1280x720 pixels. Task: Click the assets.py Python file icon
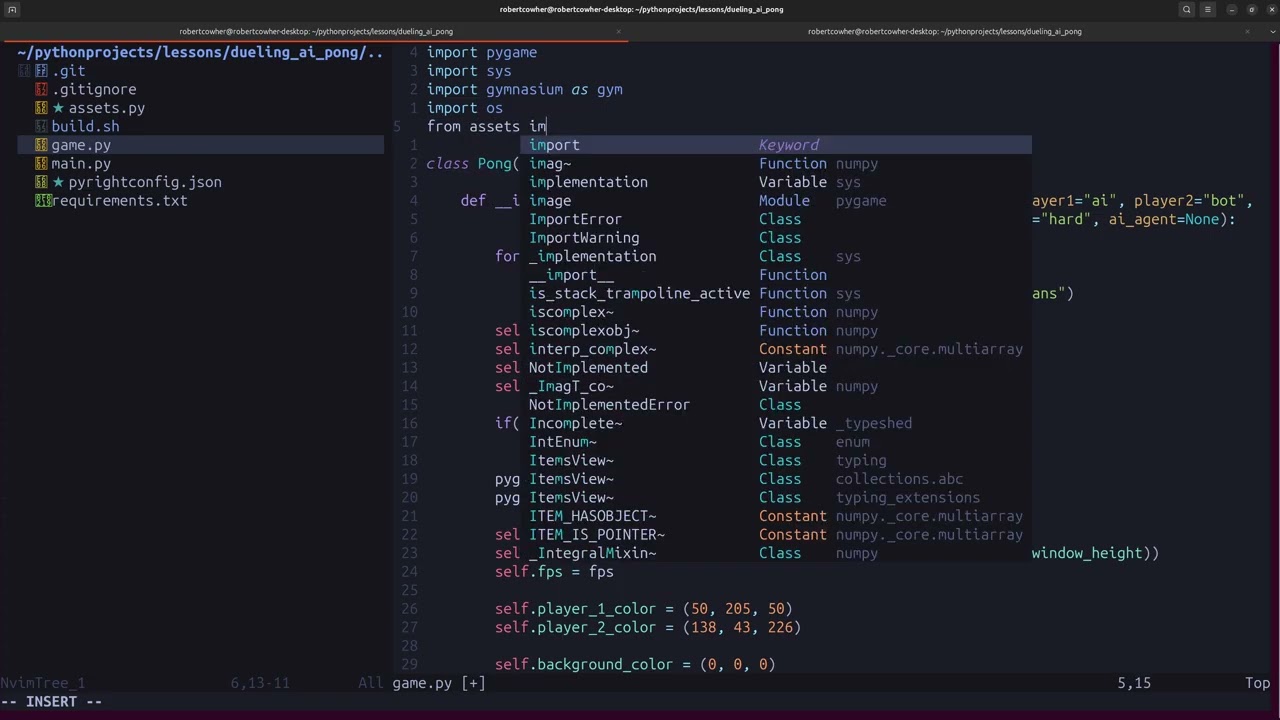tap(41, 108)
